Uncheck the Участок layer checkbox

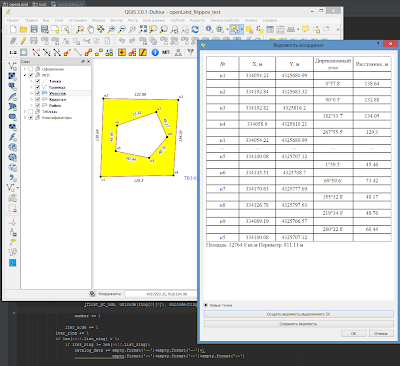pos(37,93)
